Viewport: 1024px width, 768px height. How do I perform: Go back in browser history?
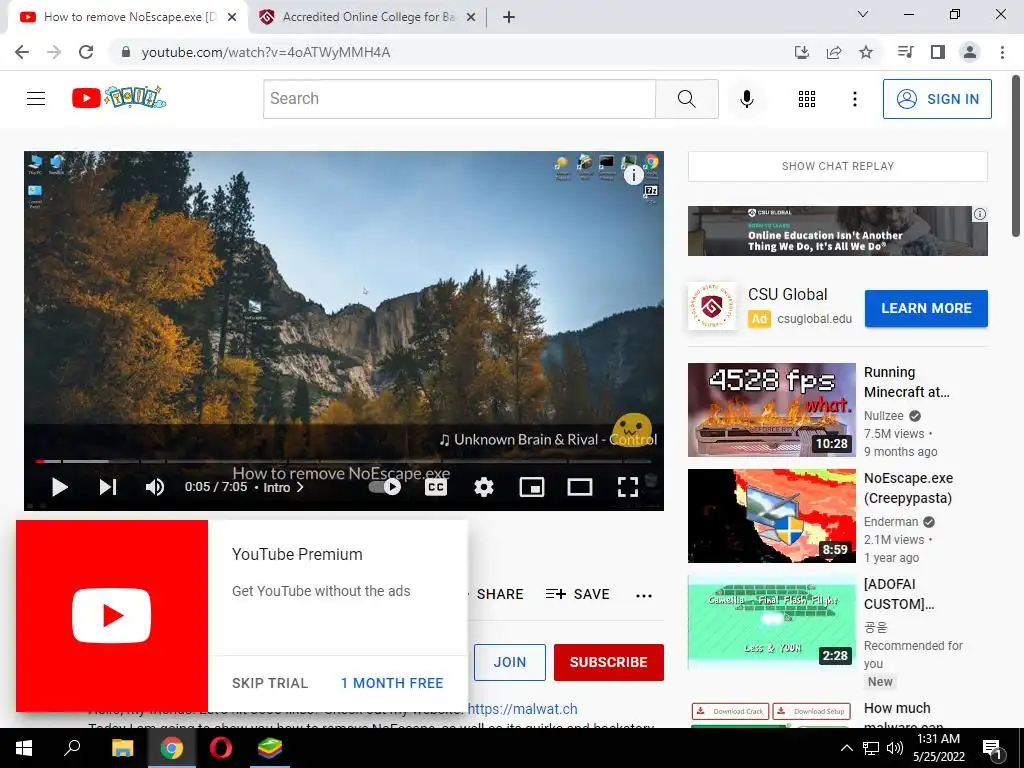(22, 52)
